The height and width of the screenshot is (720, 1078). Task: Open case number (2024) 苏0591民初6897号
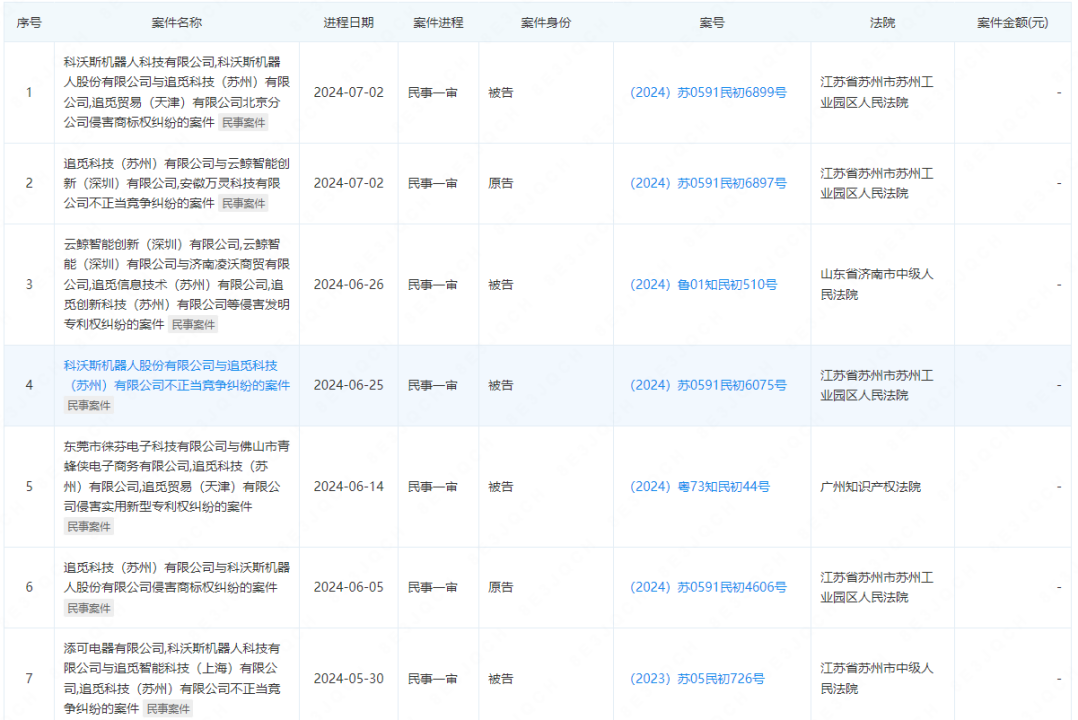[708, 184]
